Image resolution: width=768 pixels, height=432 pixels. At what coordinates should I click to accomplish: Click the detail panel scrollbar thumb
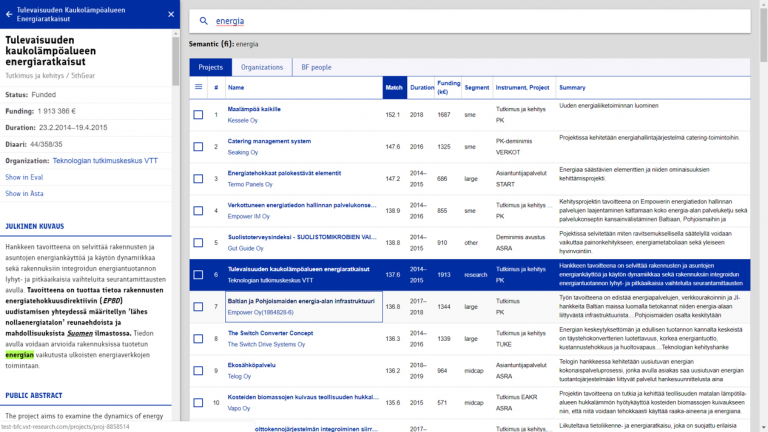click(x=175, y=61)
